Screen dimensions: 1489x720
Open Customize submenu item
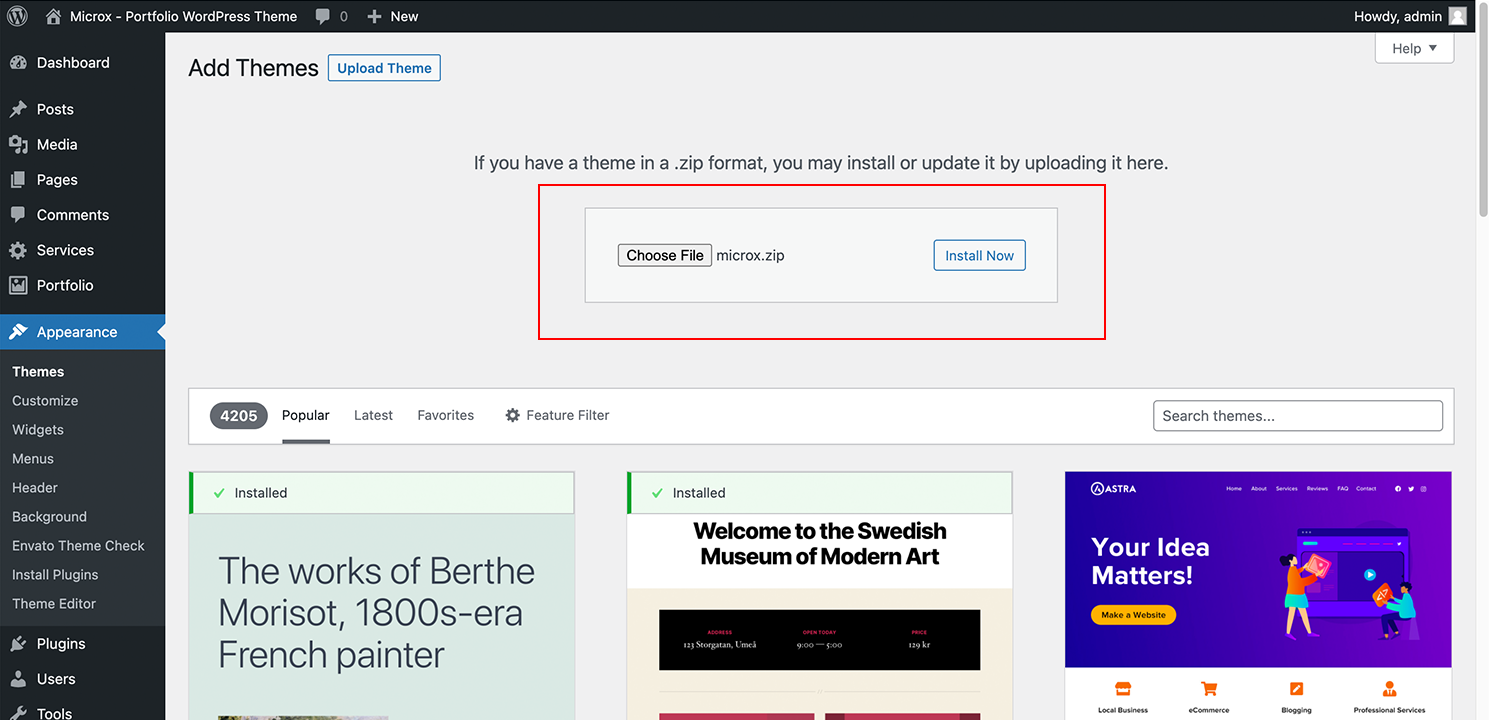click(x=45, y=400)
